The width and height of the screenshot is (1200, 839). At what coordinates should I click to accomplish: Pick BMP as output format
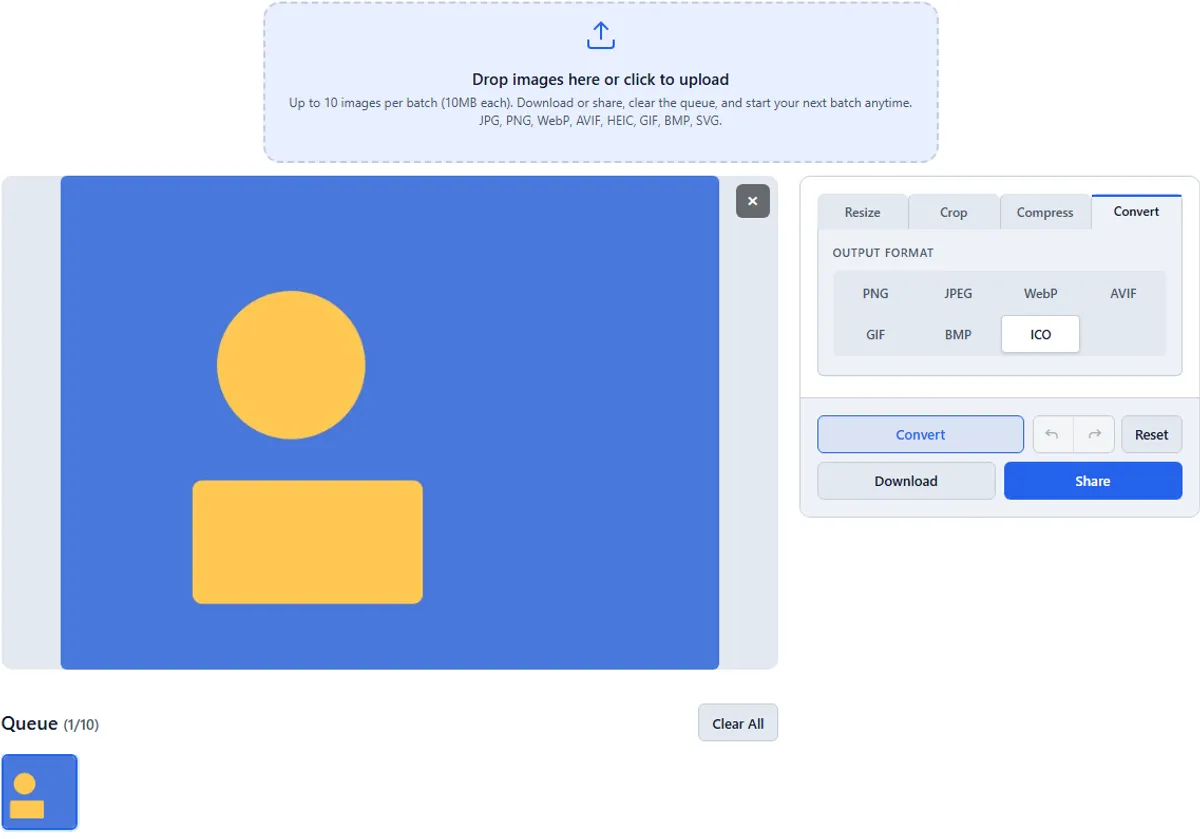pos(958,335)
